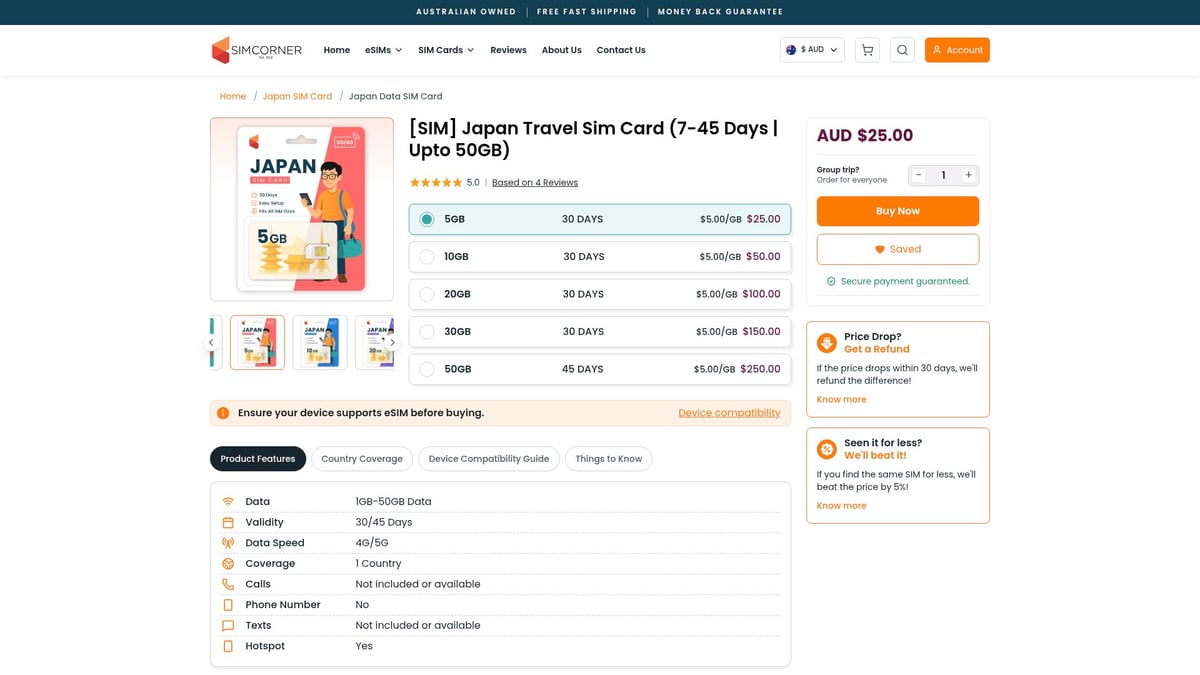This screenshot has width=1200, height=675.
Task: Open the Device compatibility link
Action: (x=729, y=413)
